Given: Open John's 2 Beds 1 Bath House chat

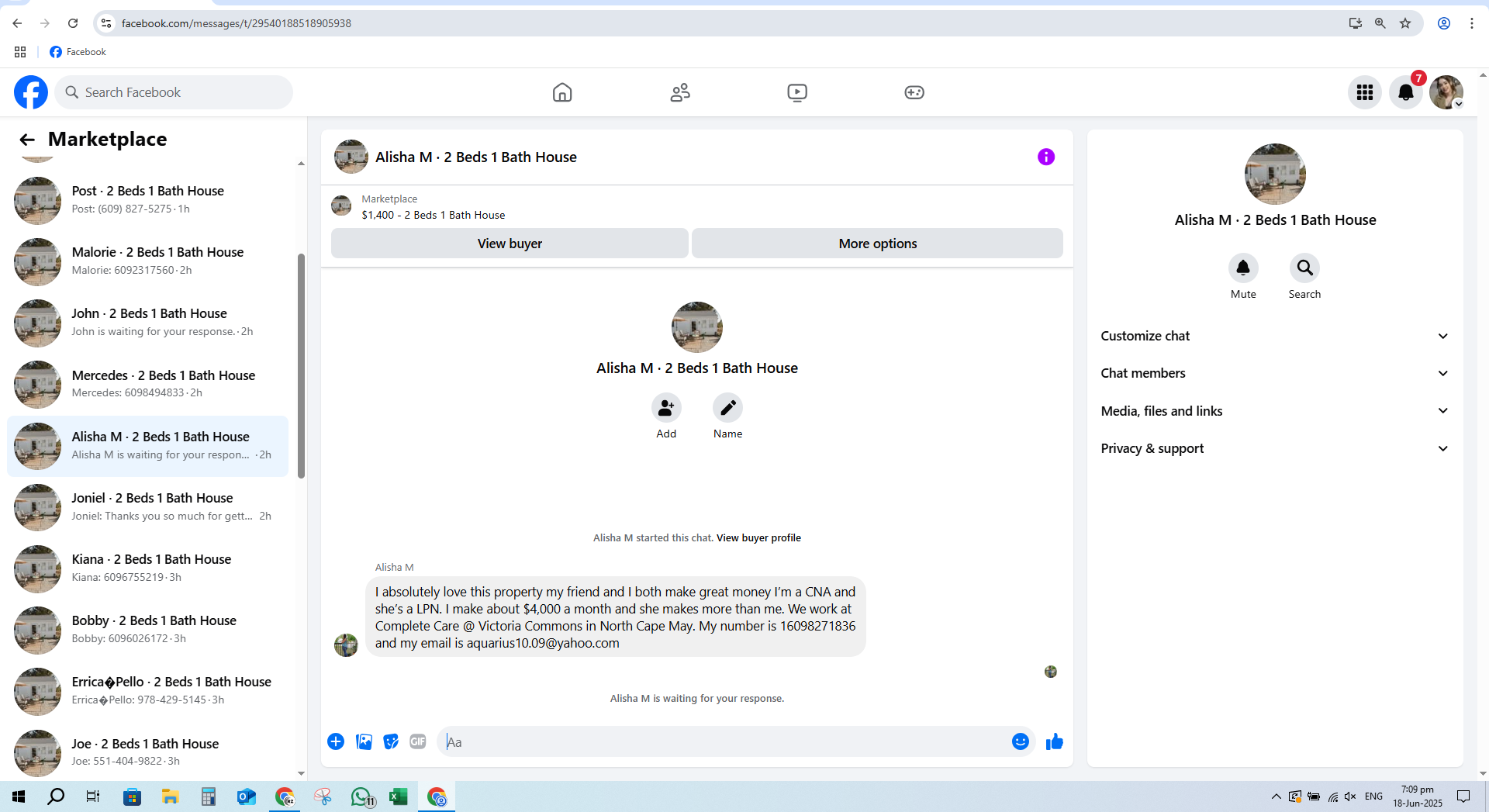Looking at the screenshot, I should [147, 323].
